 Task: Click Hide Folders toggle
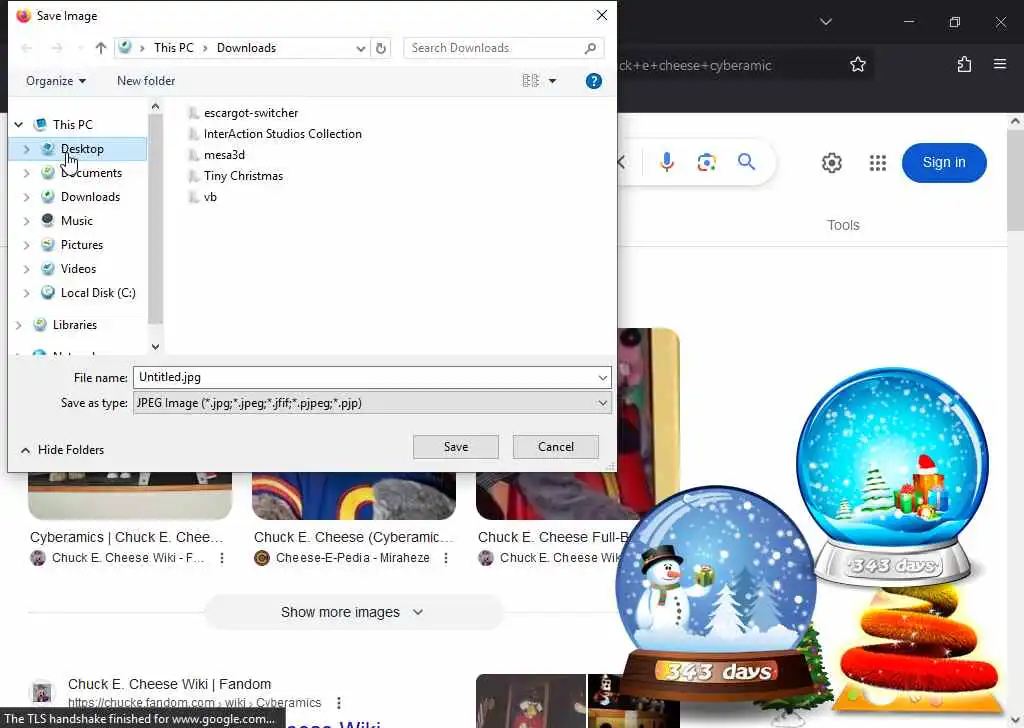(63, 450)
